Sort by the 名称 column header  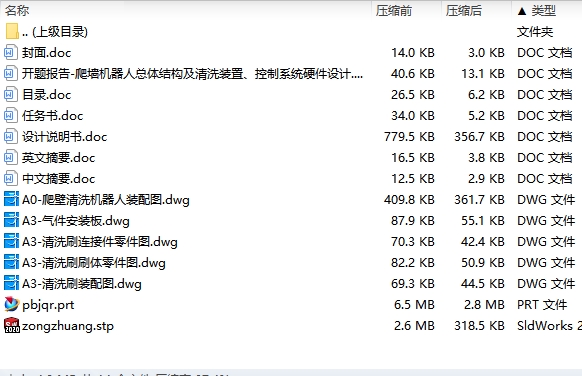click(x=17, y=11)
